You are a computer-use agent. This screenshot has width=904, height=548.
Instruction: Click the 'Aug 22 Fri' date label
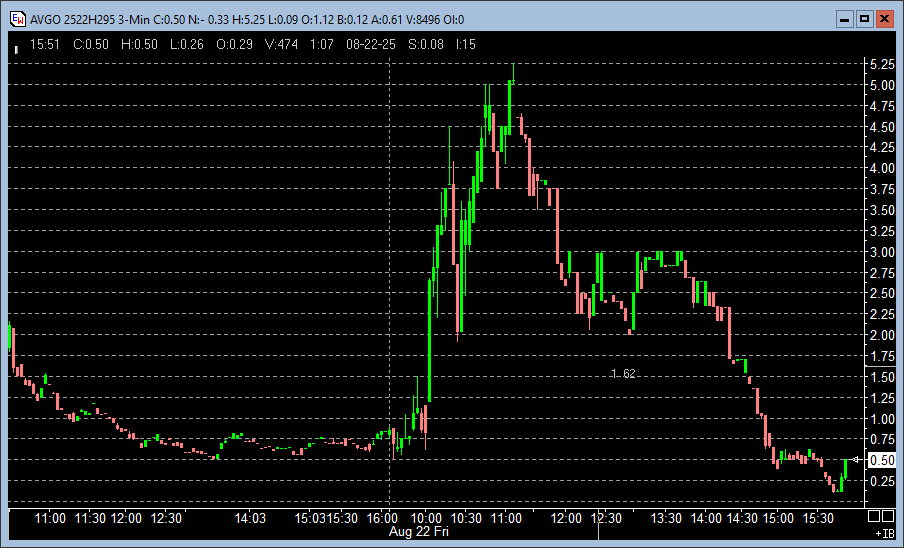coord(419,531)
